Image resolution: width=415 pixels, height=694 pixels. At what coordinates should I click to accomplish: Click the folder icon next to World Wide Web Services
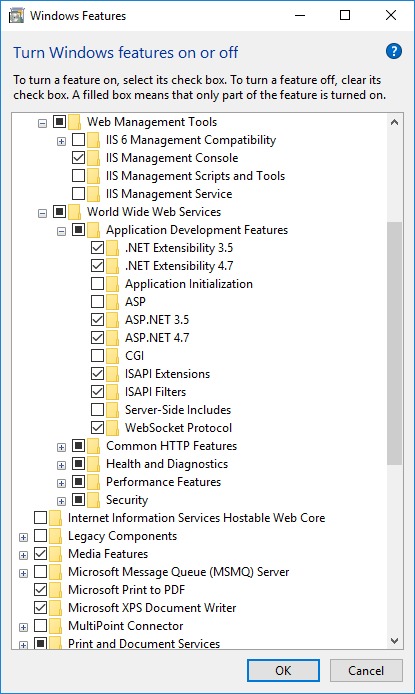coord(74,212)
